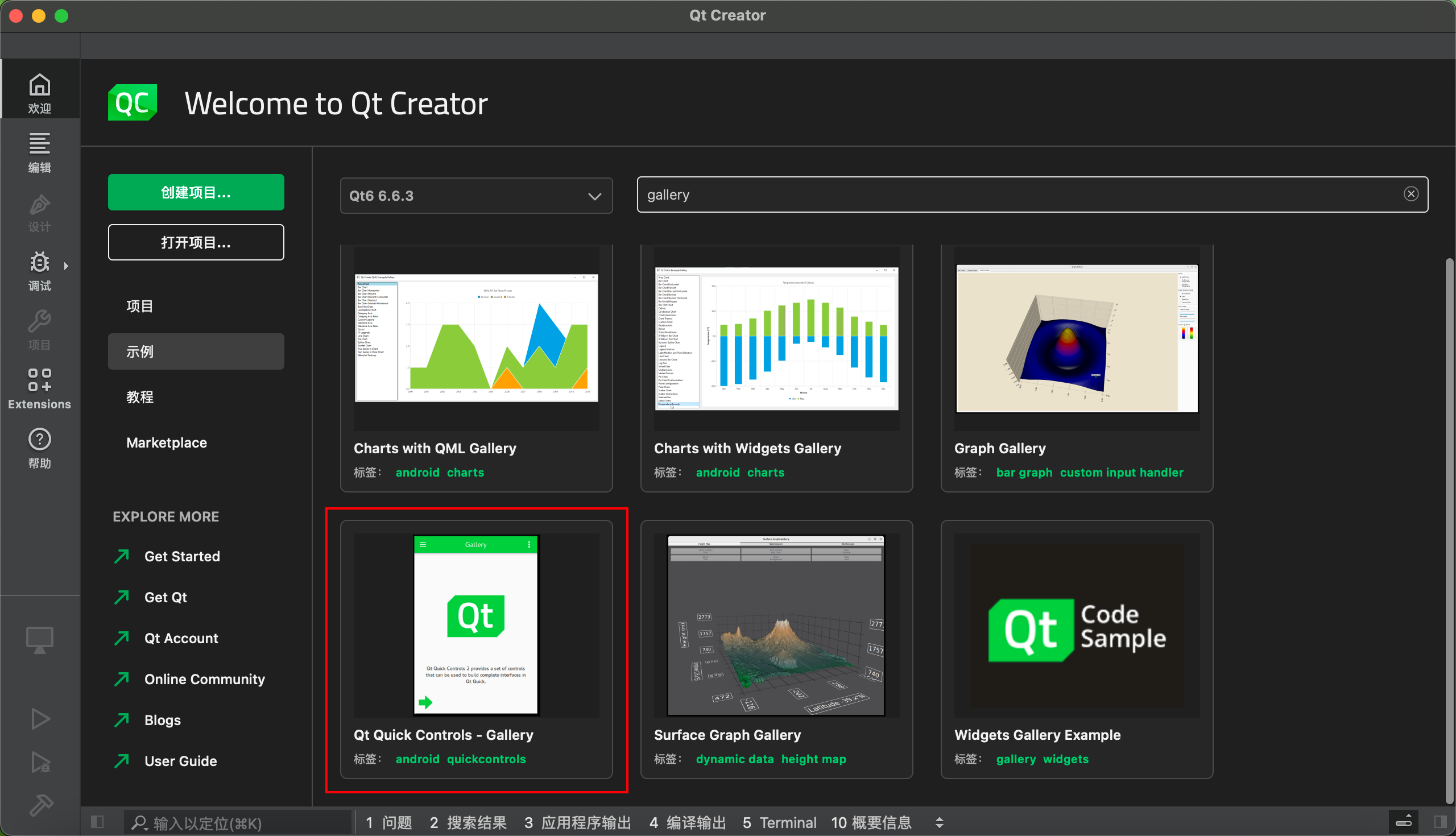Click the QC logo
Image resolution: width=1456 pixels, height=836 pixels.
[132, 103]
